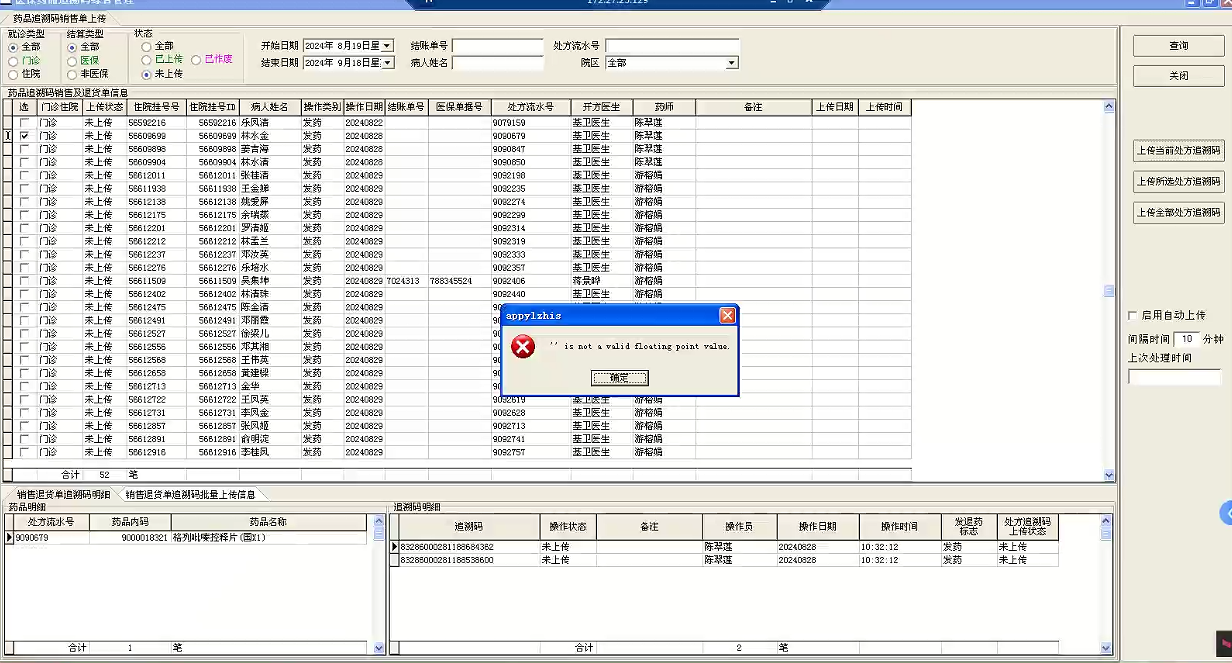1232x663 pixels.
Task: Tick checkbox for row 56609898
Action: [25, 149]
